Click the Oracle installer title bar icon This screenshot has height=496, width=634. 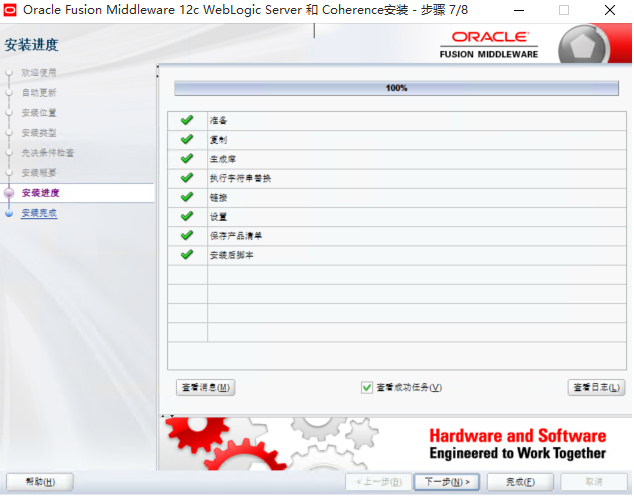coord(10,10)
